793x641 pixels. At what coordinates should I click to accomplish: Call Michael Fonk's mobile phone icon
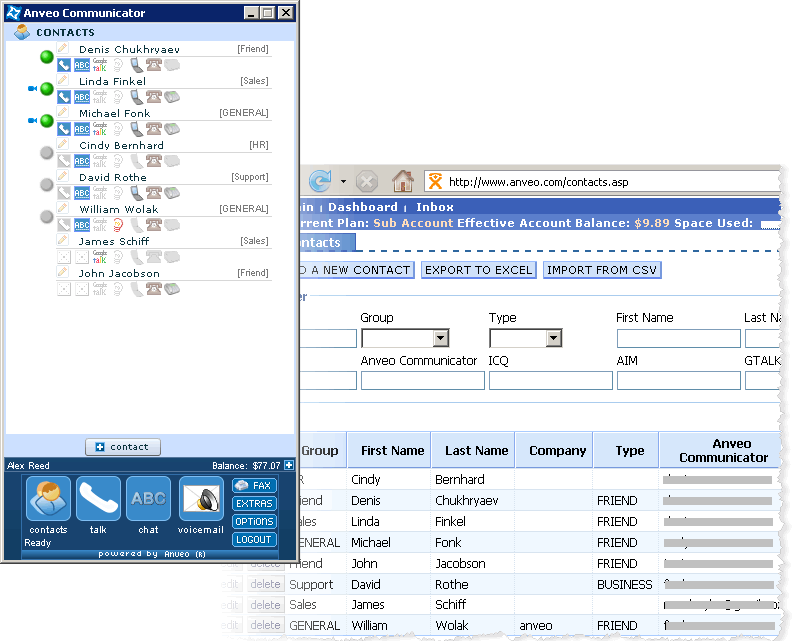[x=137, y=129]
